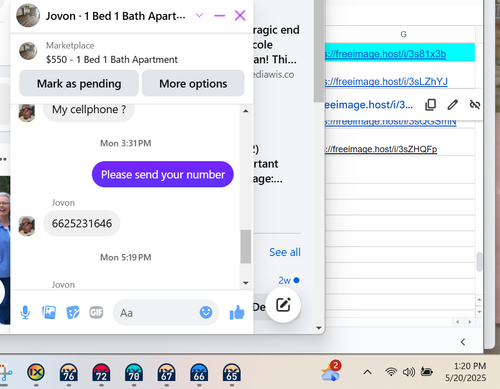The width and height of the screenshot is (500, 389).
Task: Click the spreadsheet vertical scrollbar thumb
Action: pyautogui.click(x=479, y=262)
